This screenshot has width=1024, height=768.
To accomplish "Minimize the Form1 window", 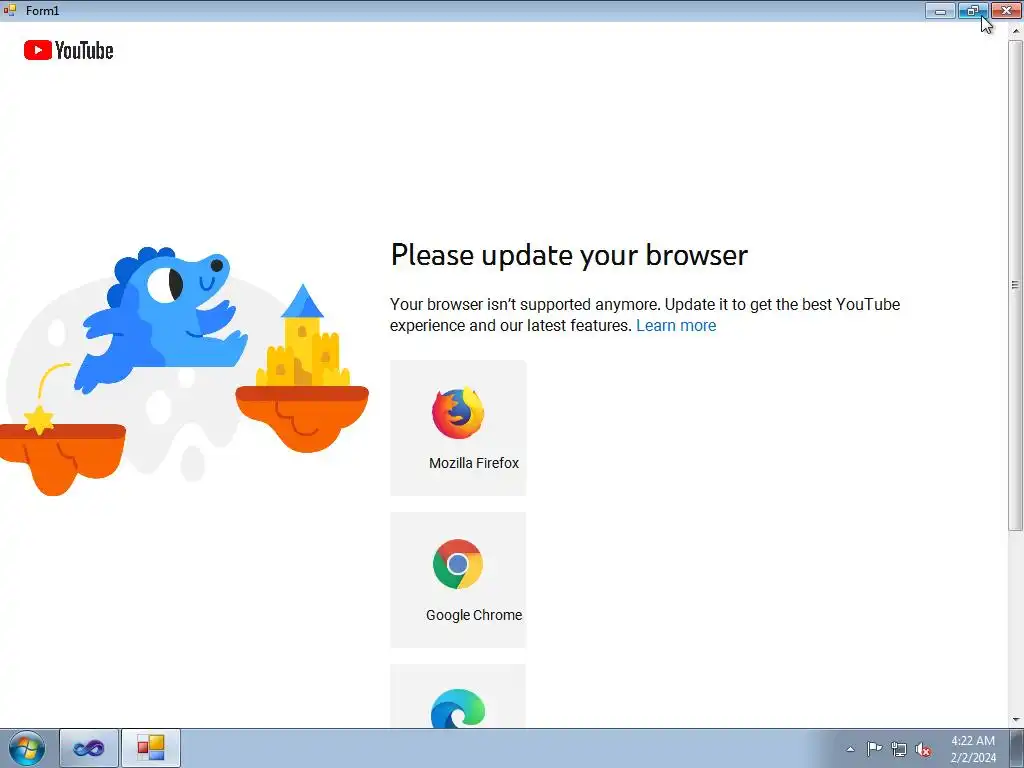I will click(x=940, y=10).
